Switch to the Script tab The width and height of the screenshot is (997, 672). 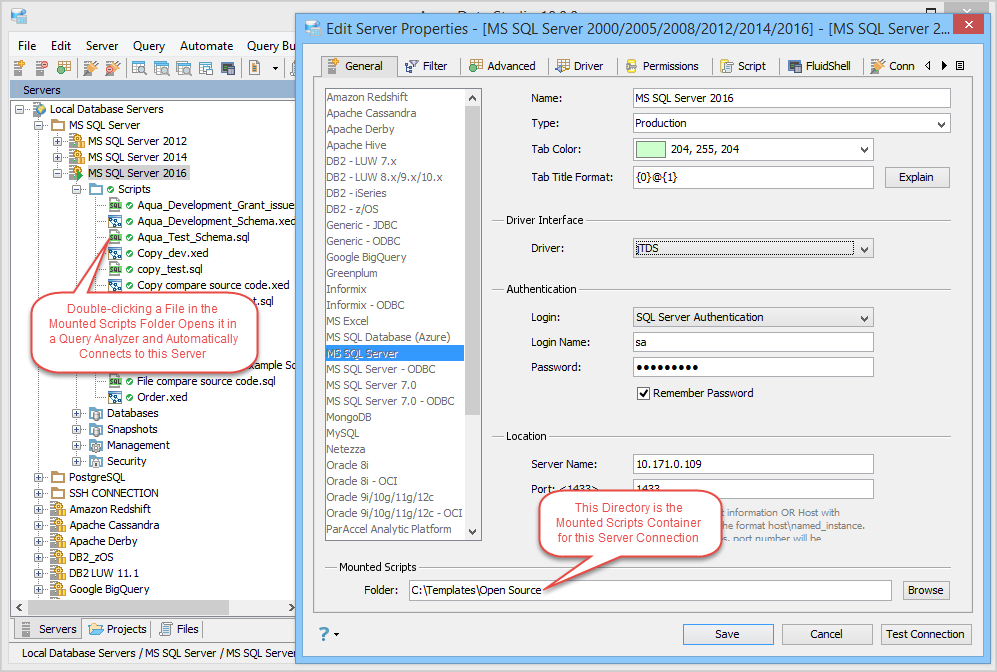[743, 66]
